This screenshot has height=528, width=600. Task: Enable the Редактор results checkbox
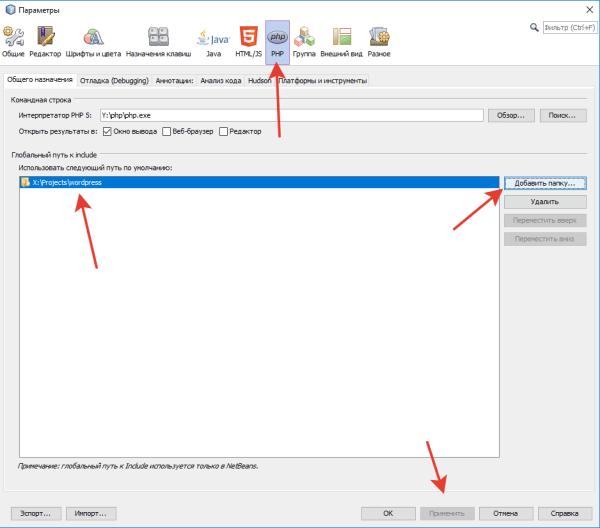(x=224, y=132)
